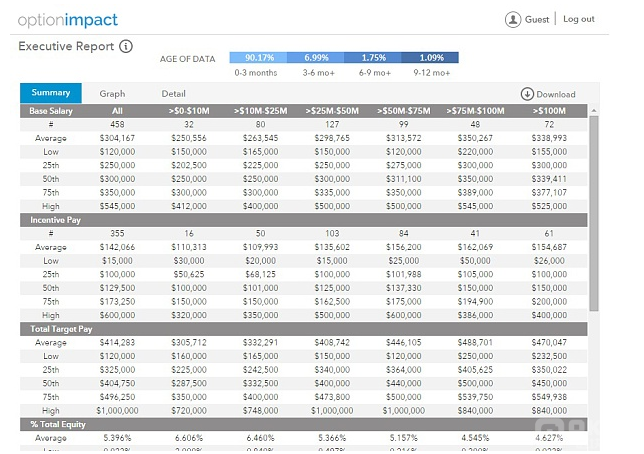Open the Graph tab
Image resolution: width=644 pixels, height=454 pixels.
coord(112,94)
